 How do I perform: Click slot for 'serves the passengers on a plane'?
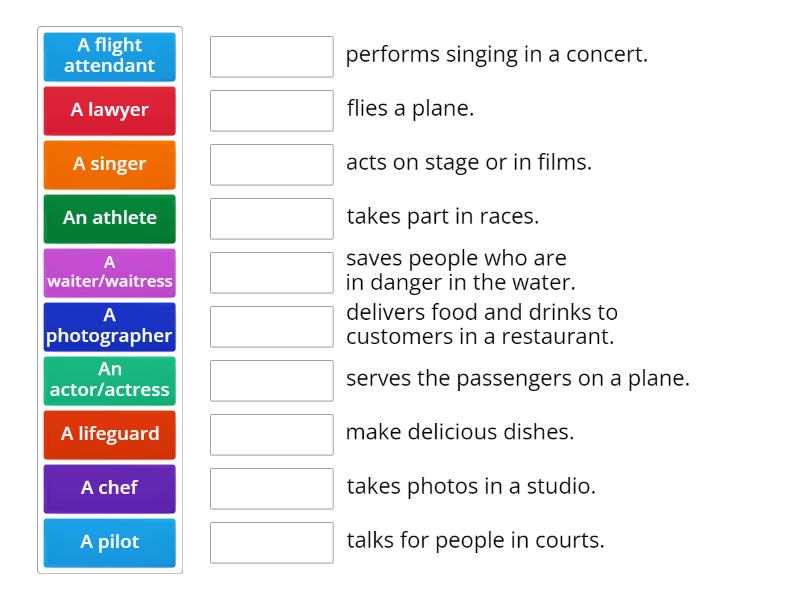click(x=271, y=380)
